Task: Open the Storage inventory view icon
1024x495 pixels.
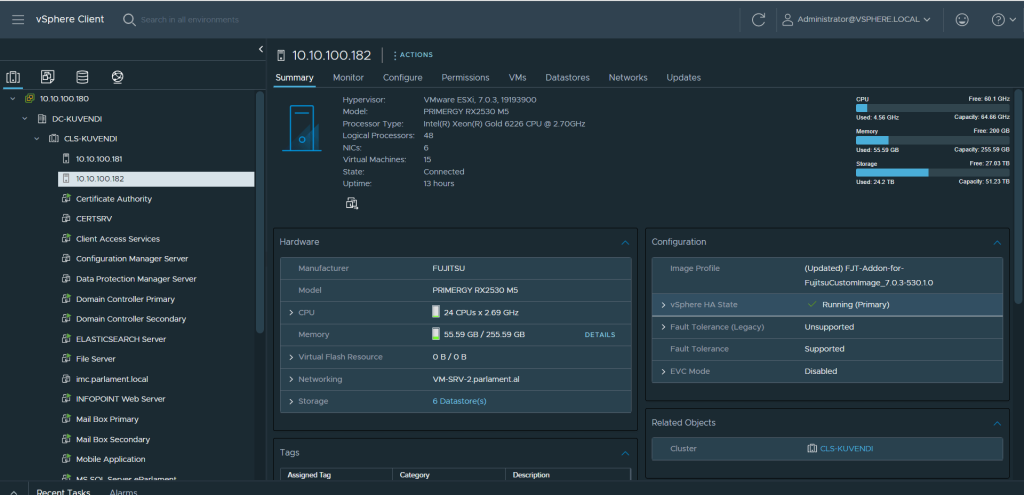Action: (x=82, y=77)
